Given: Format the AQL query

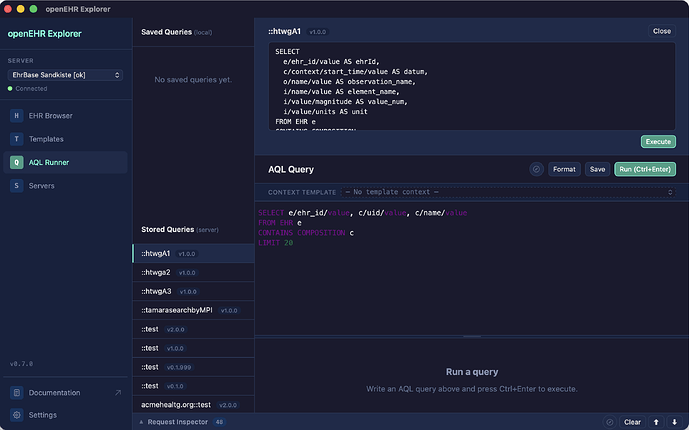Looking at the screenshot, I should click(x=564, y=169).
